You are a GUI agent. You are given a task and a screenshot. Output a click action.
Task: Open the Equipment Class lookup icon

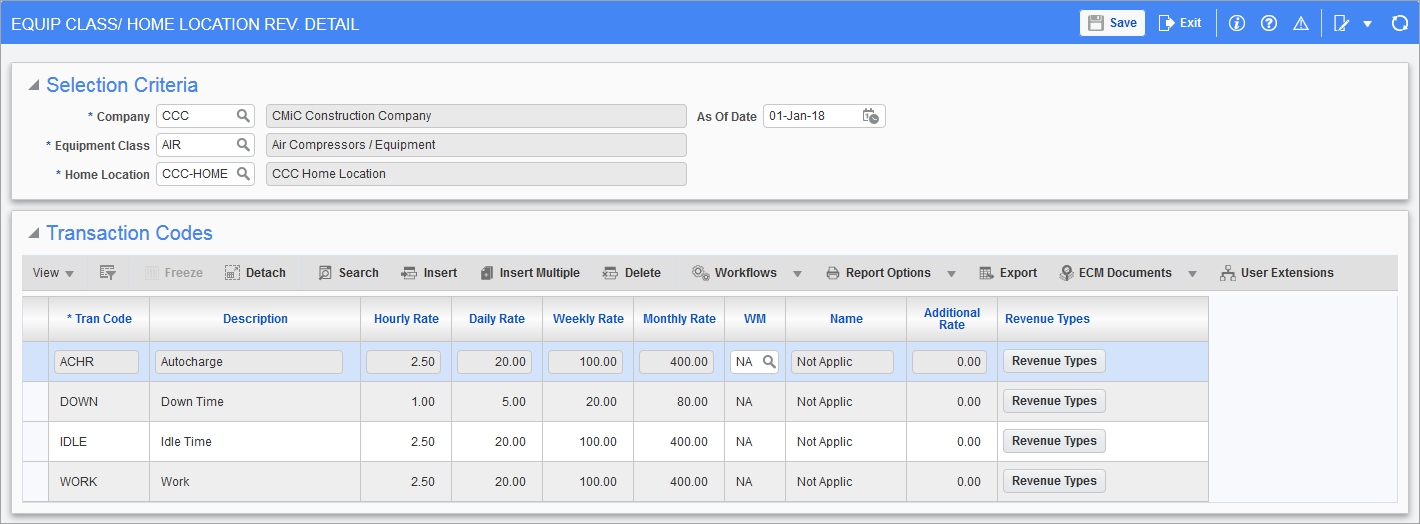point(243,145)
